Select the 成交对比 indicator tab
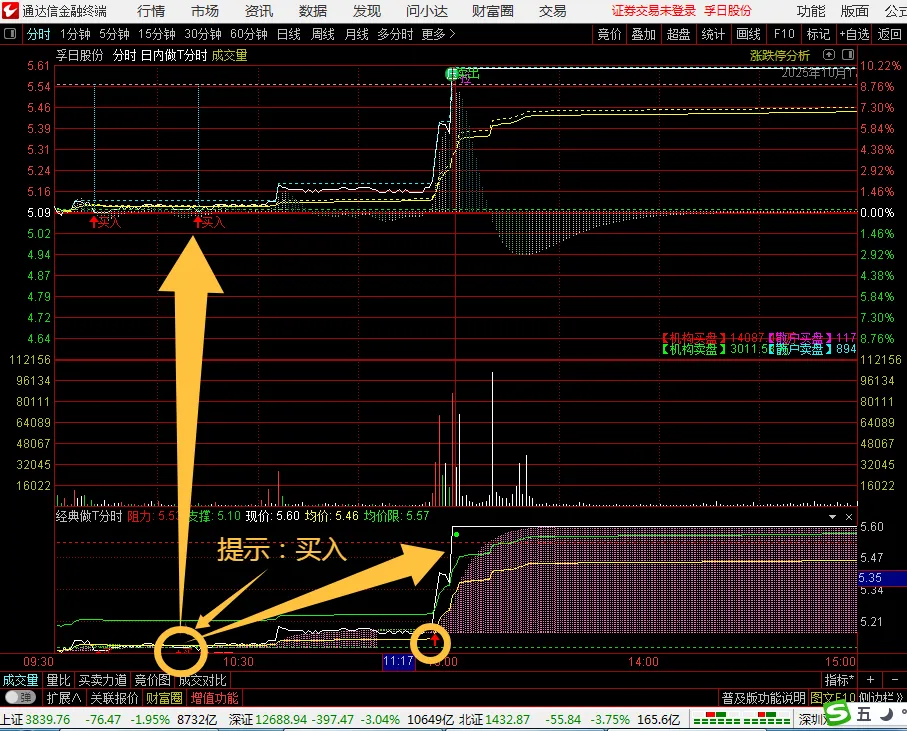Viewport: 907px width, 731px height. [x=202, y=680]
